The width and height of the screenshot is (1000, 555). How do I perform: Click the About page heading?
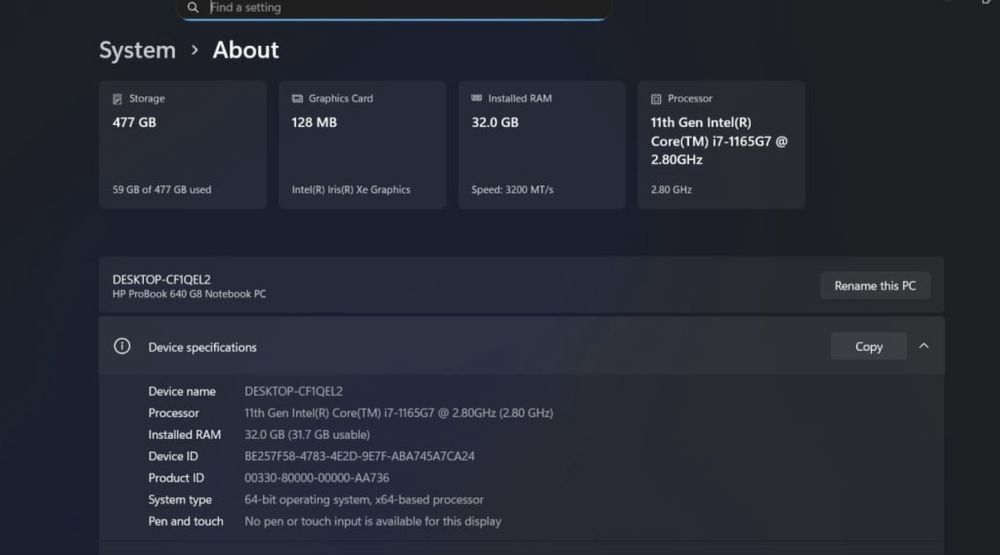click(246, 50)
